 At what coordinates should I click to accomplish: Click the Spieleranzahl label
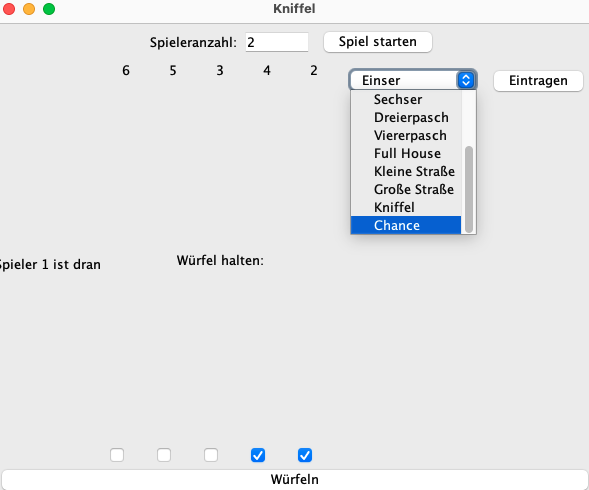pyautogui.click(x=193, y=42)
